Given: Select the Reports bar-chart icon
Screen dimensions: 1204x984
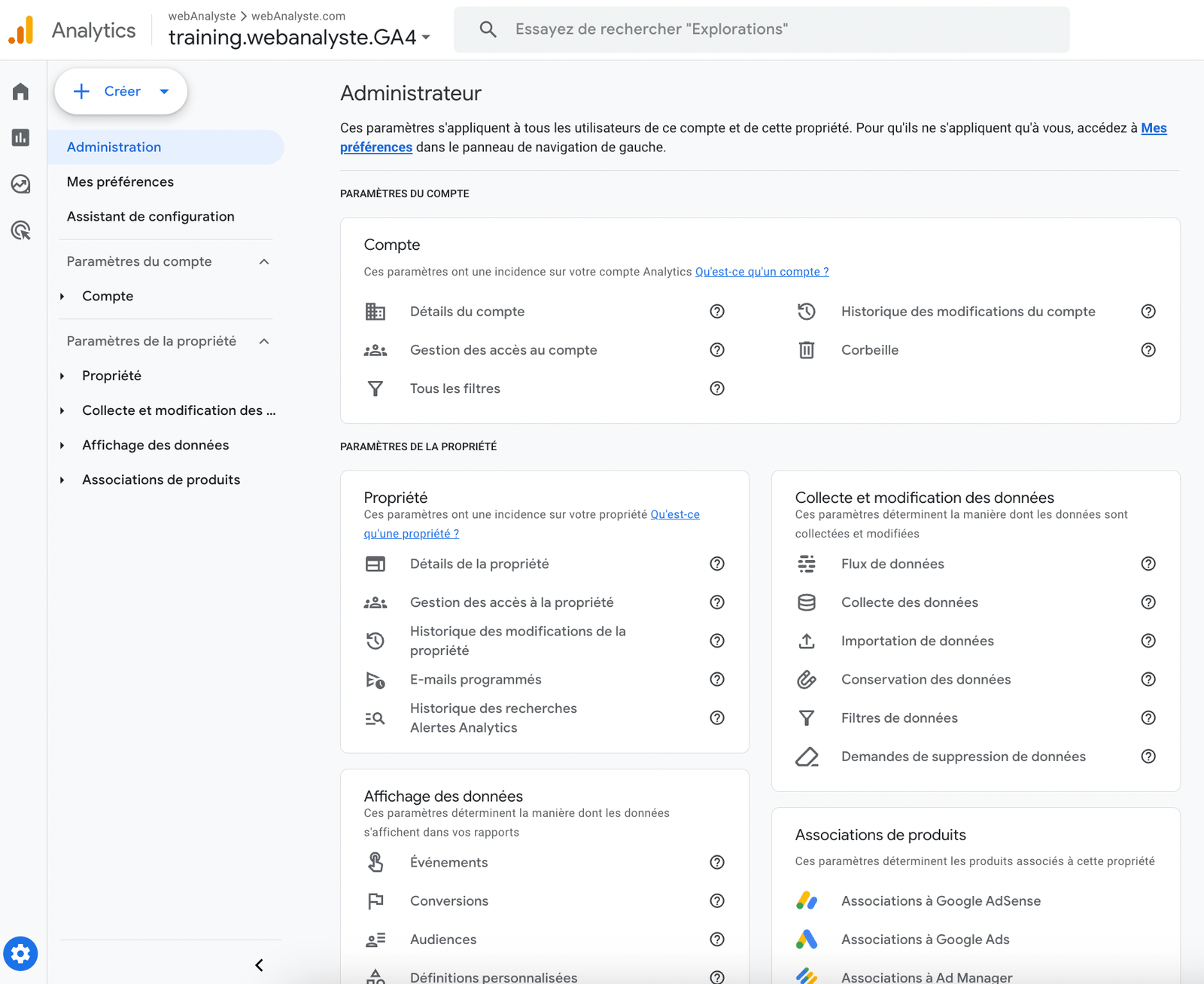Looking at the screenshot, I should click(x=20, y=138).
